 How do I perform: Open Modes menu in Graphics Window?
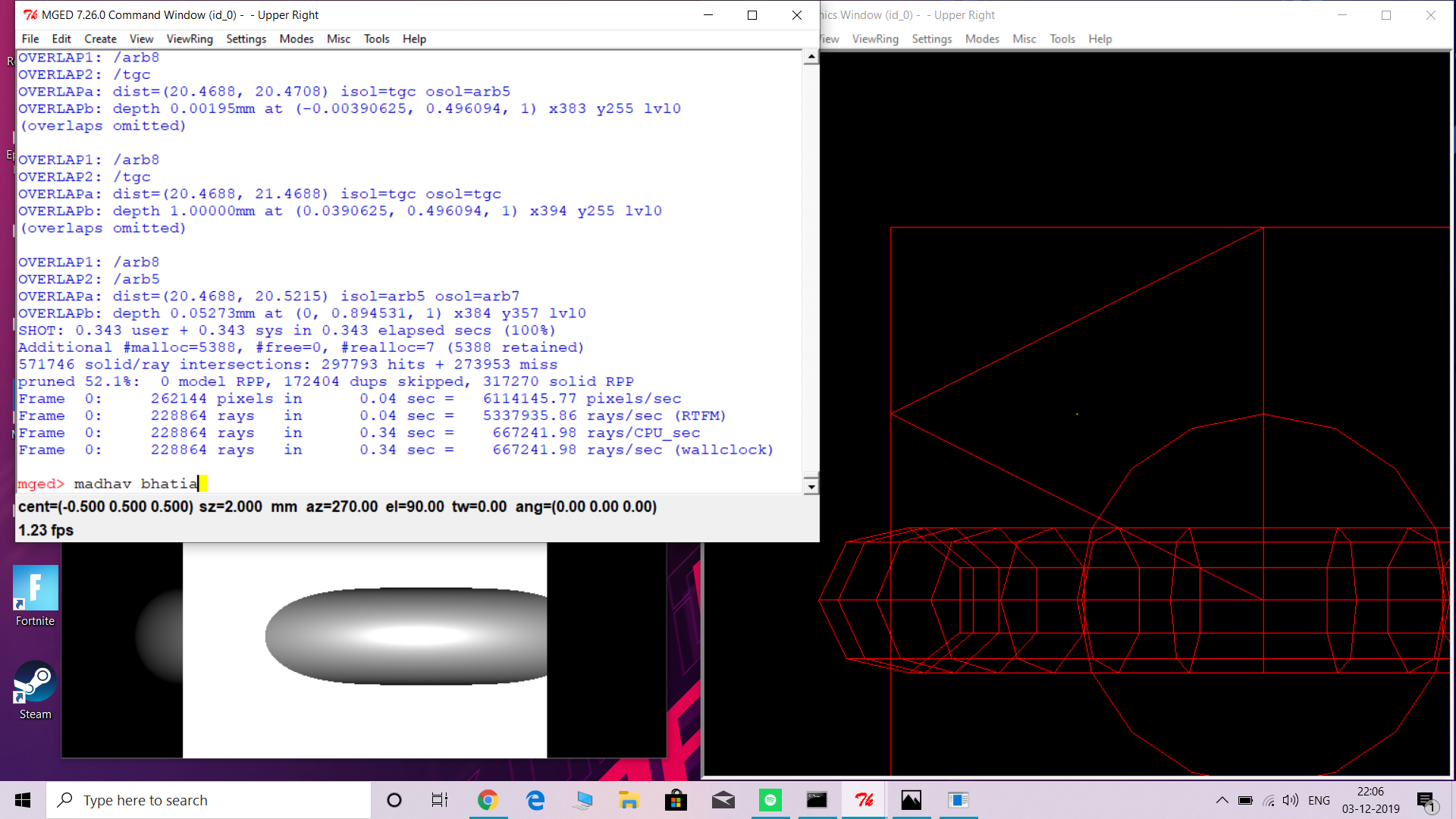click(982, 39)
